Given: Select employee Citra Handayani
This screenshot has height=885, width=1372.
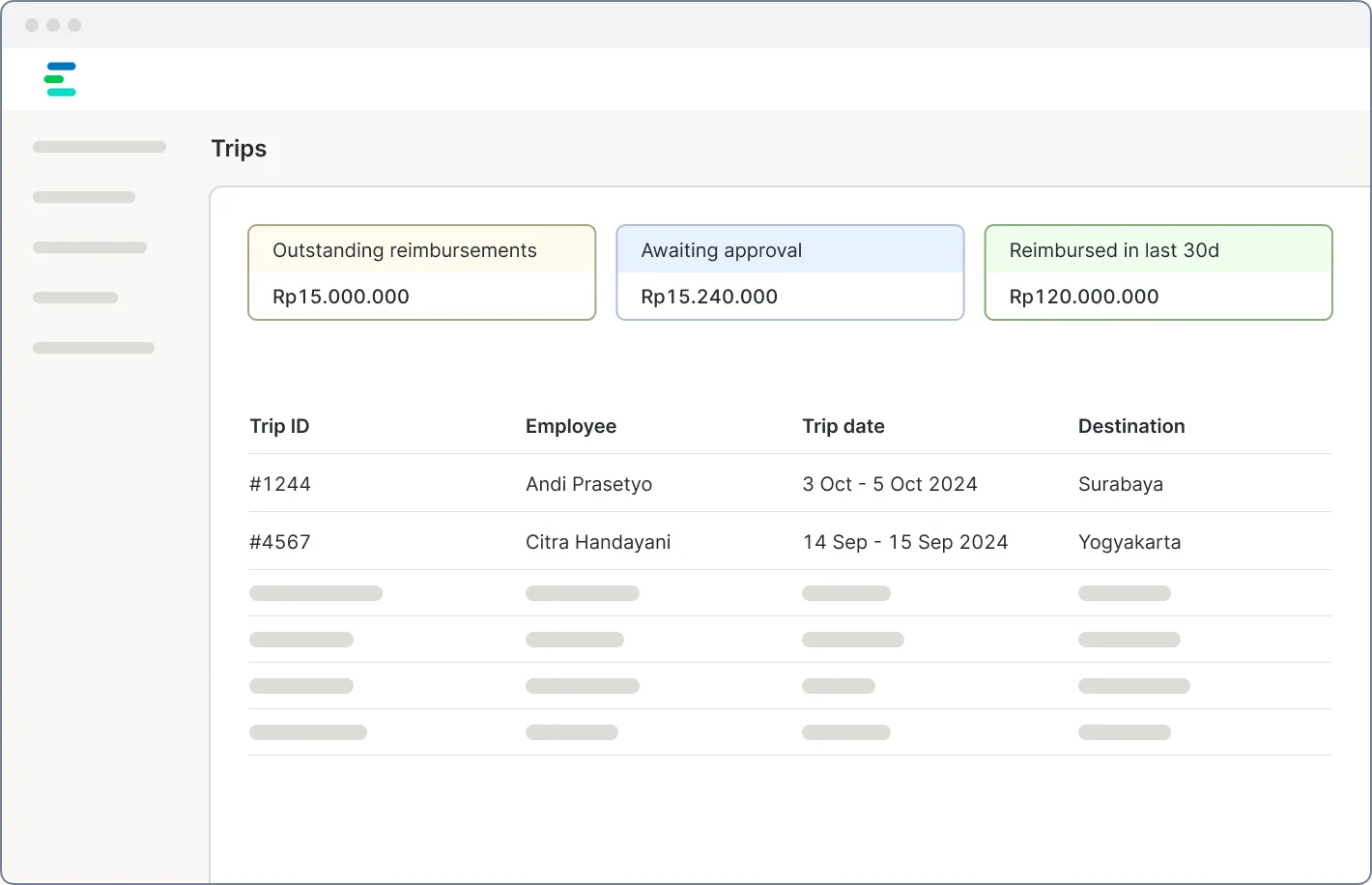Looking at the screenshot, I should [598, 542].
